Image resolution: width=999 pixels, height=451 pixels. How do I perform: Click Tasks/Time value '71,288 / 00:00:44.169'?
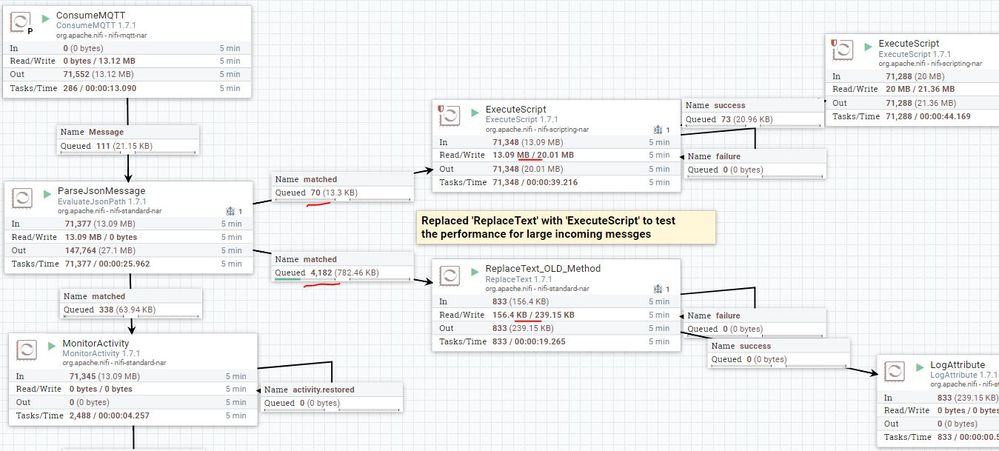[928, 116]
